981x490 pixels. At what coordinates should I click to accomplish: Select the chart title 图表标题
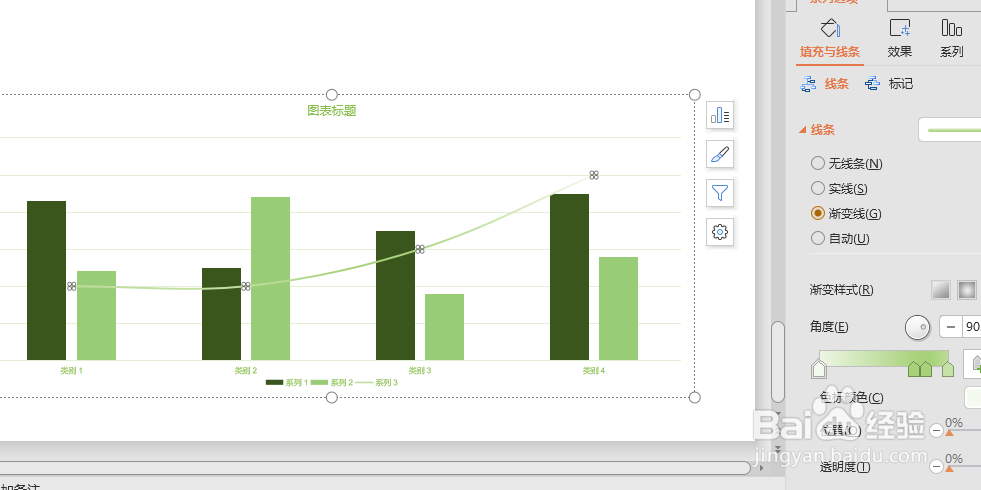332,111
